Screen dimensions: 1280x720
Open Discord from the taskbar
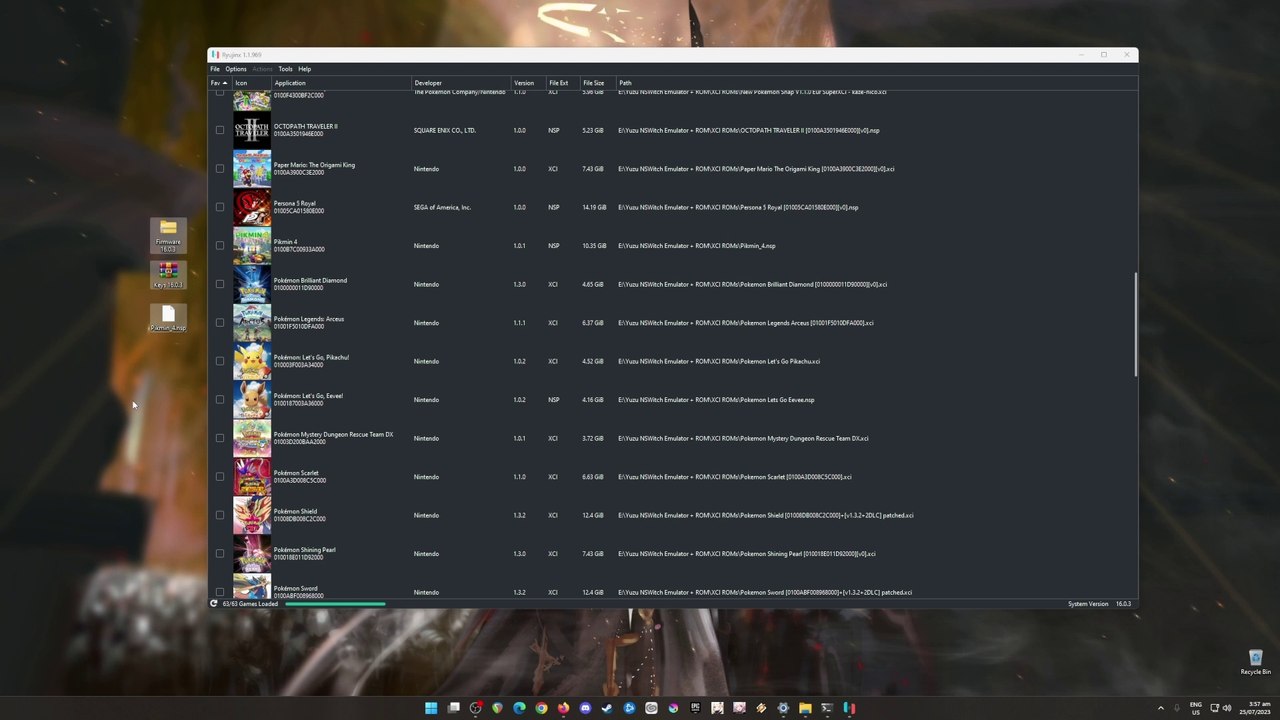click(585, 708)
